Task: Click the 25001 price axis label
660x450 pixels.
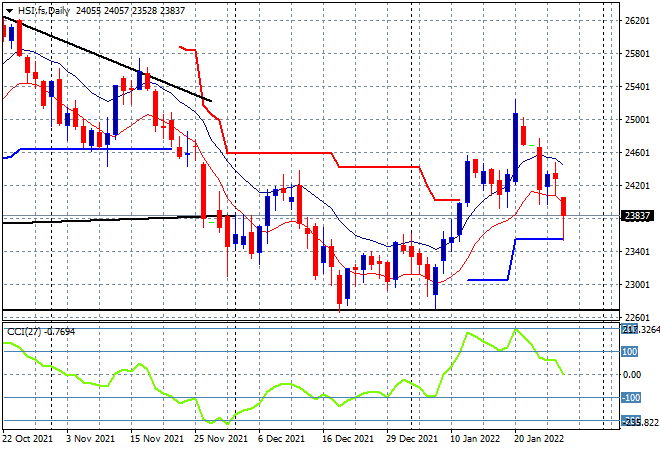Action: 637,120
